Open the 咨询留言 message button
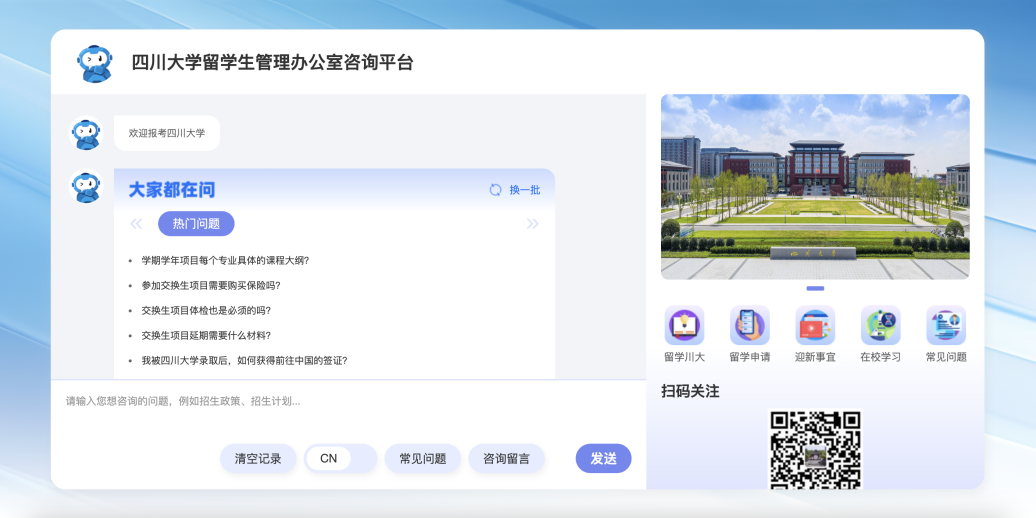Image resolution: width=1036 pixels, height=518 pixels. click(506, 459)
